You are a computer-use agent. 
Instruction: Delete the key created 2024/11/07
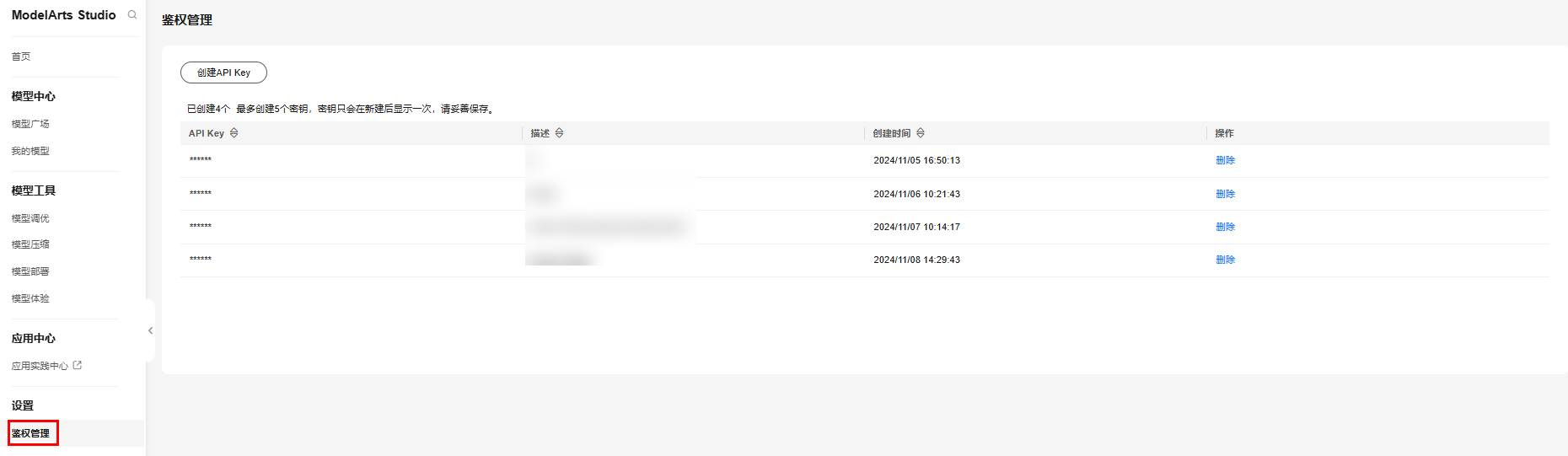[x=1225, y=227]
